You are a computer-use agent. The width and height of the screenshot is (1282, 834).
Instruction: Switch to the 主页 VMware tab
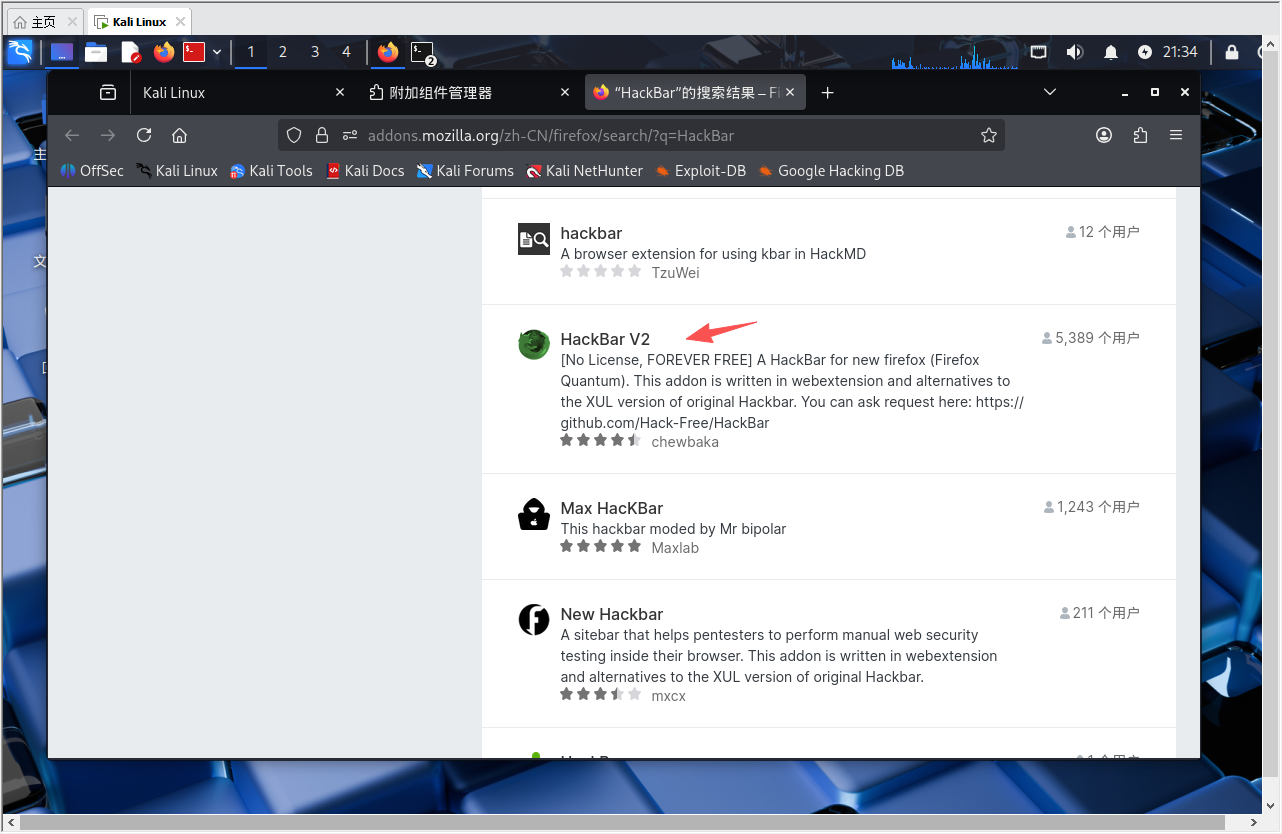click(44, 21)
